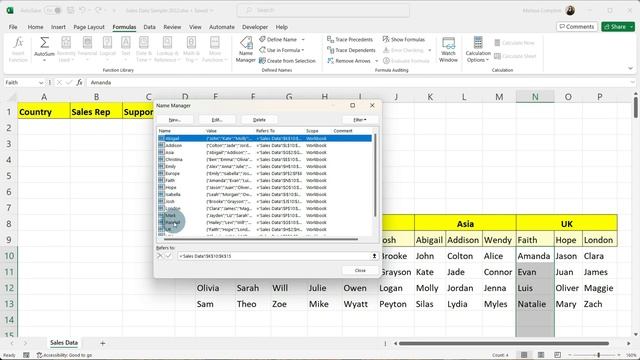Viewport: 640px width, 360px height.
Task: Switch to the Developer tab
Action: pos(255,27)
